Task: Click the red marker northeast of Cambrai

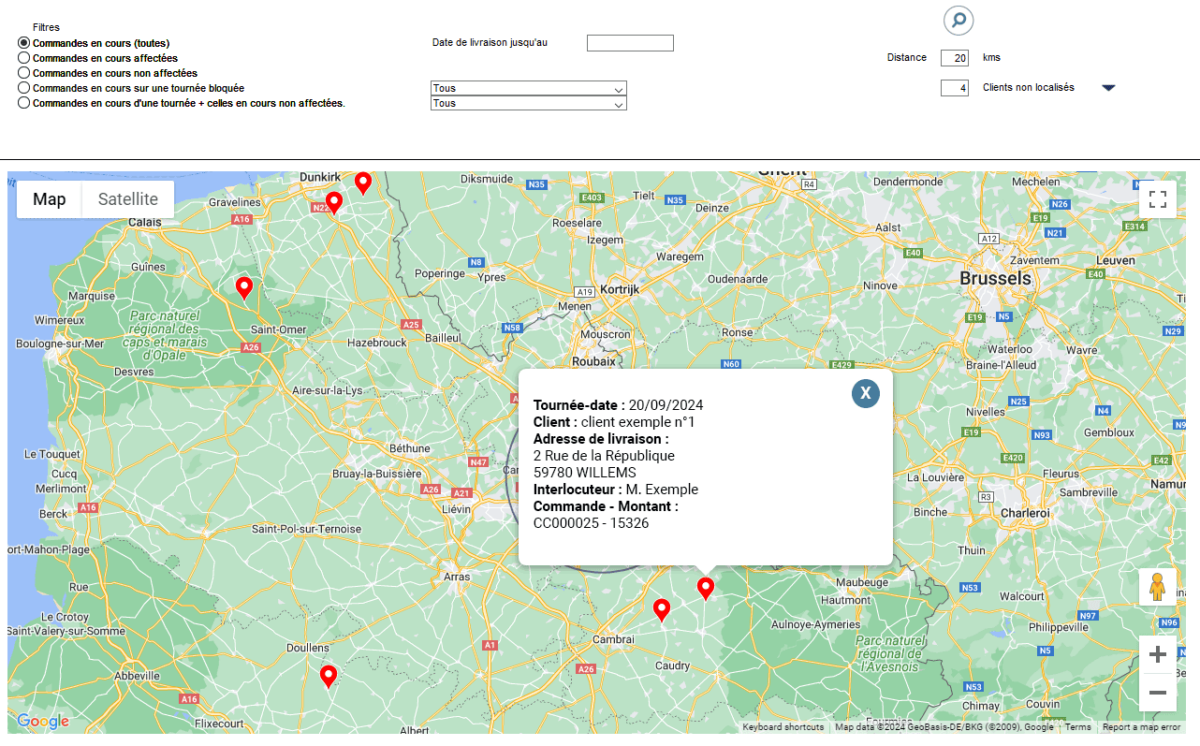Action: coord(661,610)
